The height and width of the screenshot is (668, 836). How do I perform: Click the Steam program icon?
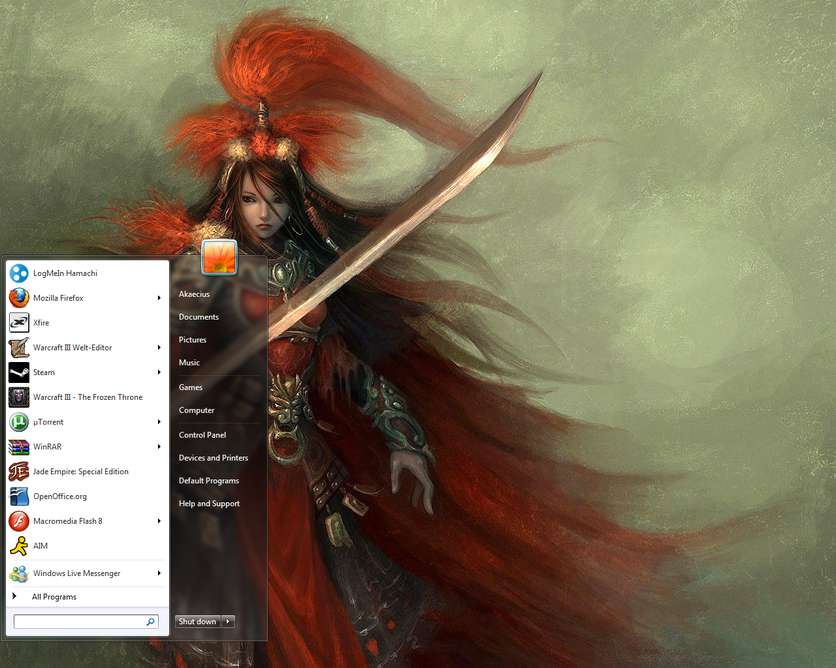pos(18,372)
